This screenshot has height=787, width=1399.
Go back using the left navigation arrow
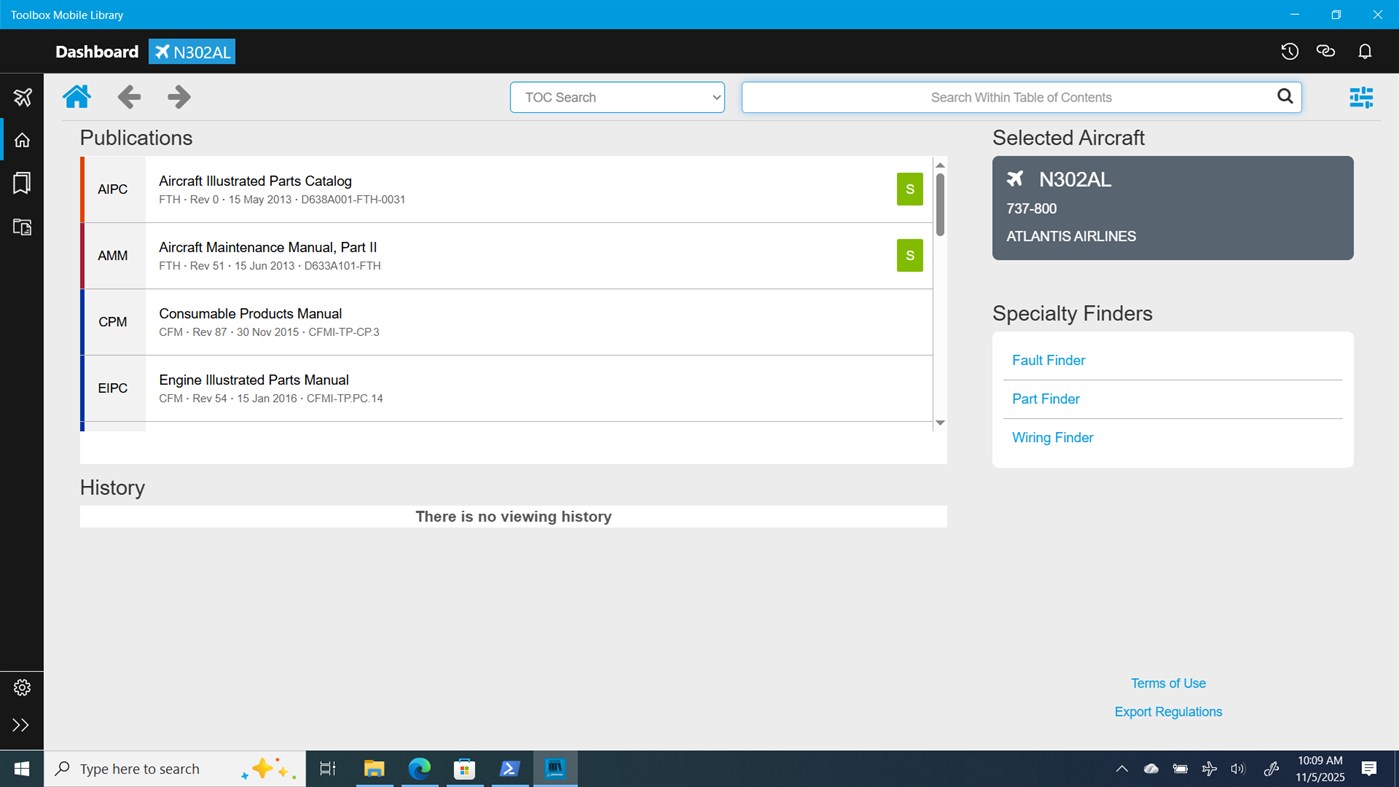128,96
